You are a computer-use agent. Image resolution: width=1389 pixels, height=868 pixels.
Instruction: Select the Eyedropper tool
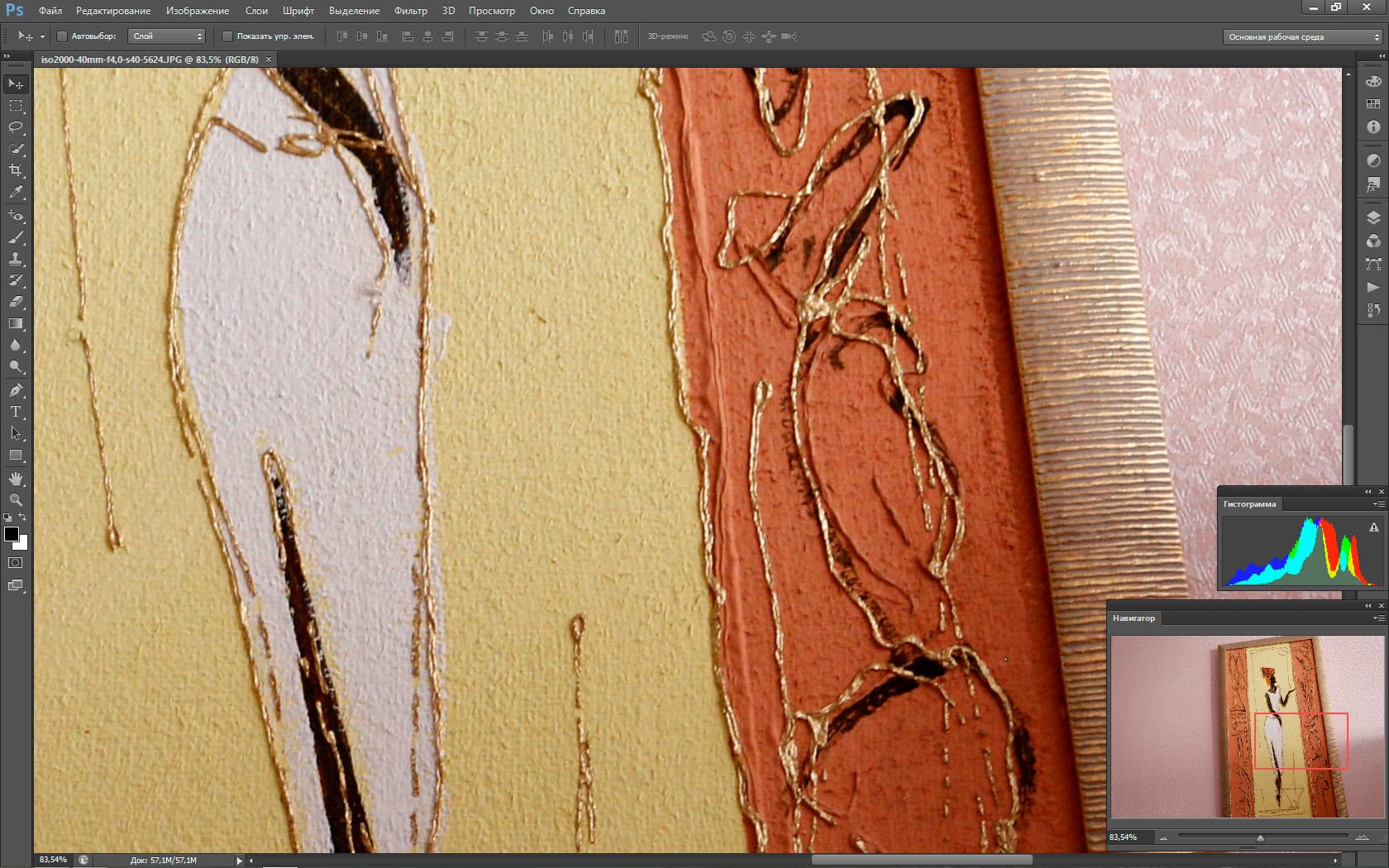pyautogui.click(x=16, y=192)
